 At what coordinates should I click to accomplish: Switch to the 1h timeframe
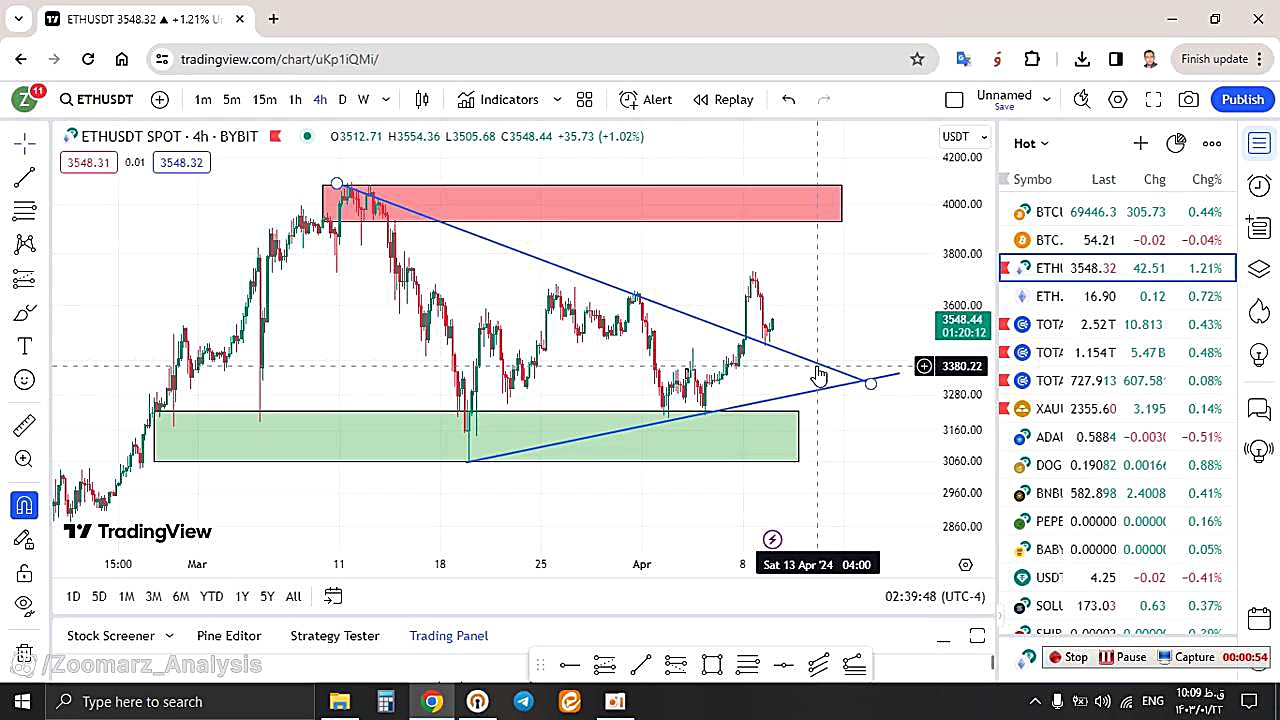pos(295,99)
